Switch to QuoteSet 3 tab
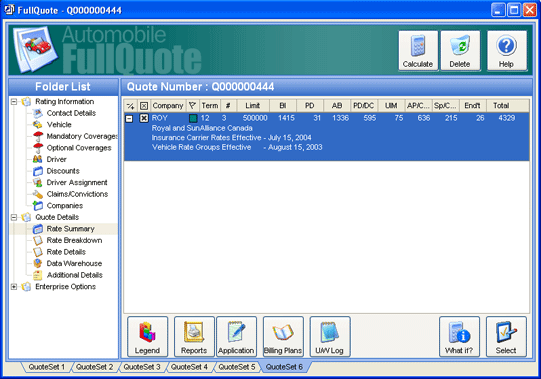Viewport: 541px width, 379px height. 142,367
